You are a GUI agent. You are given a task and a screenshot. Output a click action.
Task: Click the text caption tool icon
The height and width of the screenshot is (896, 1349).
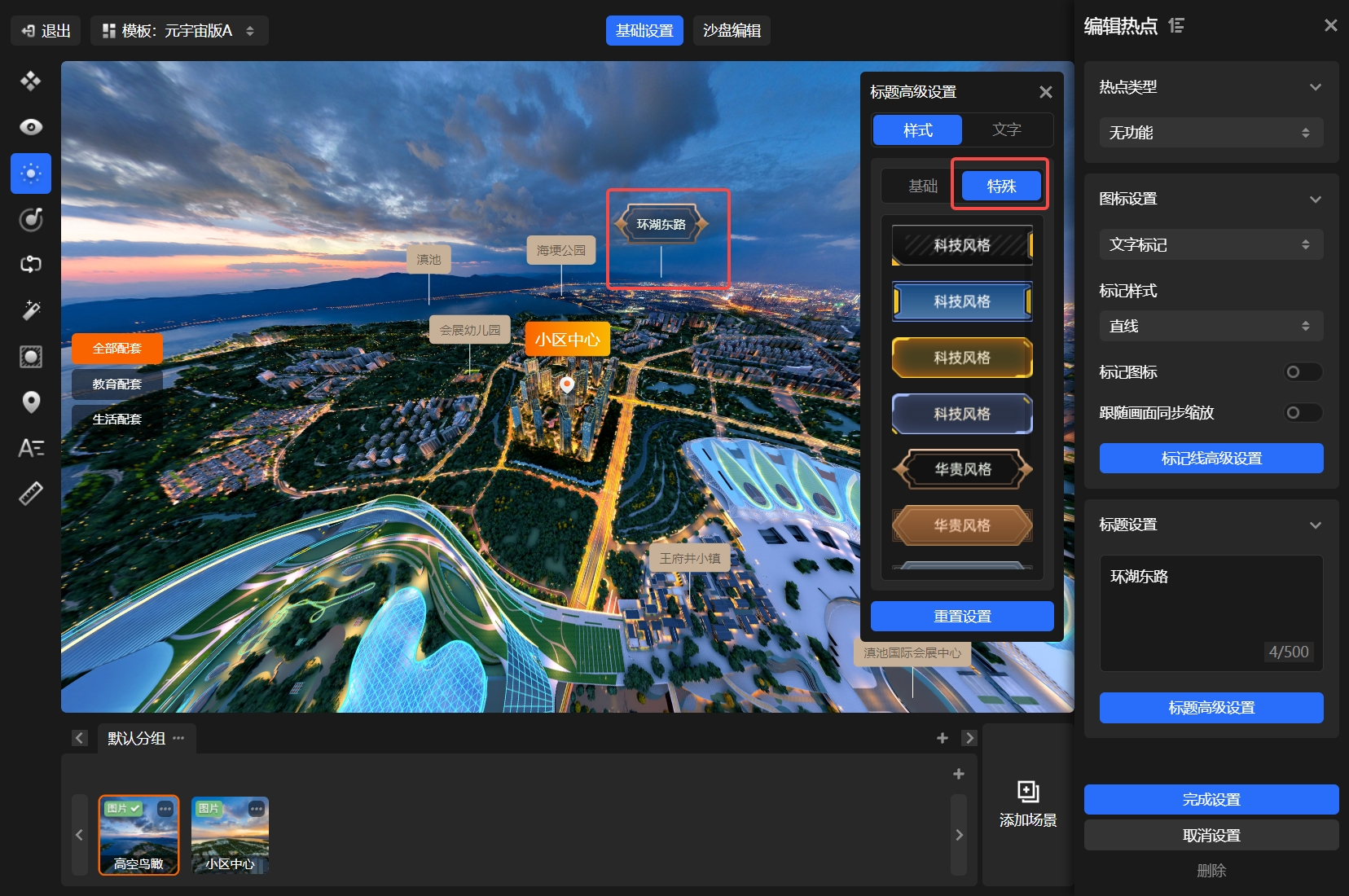pos(31,448)
